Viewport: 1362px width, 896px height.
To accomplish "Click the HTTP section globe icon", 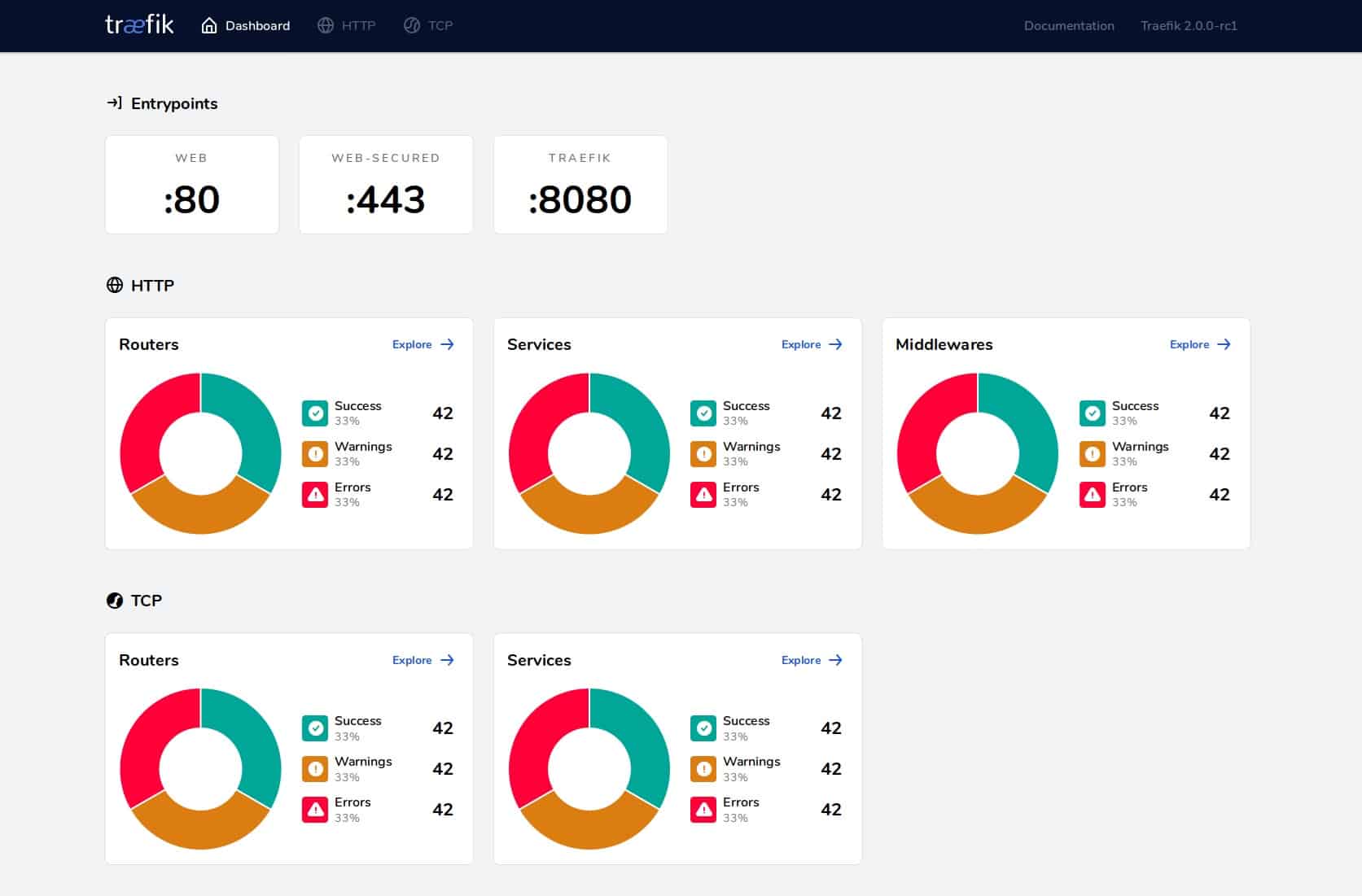I will coord(115,285).
